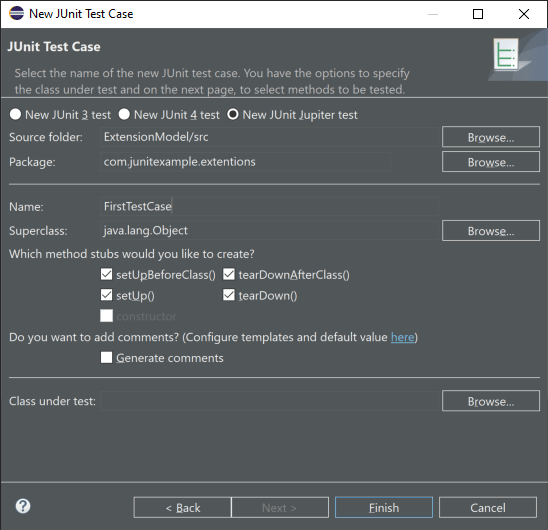548x530 pixels.
Task: Click the 'JUnit Test Case' heading
Action: pos(54,46)
